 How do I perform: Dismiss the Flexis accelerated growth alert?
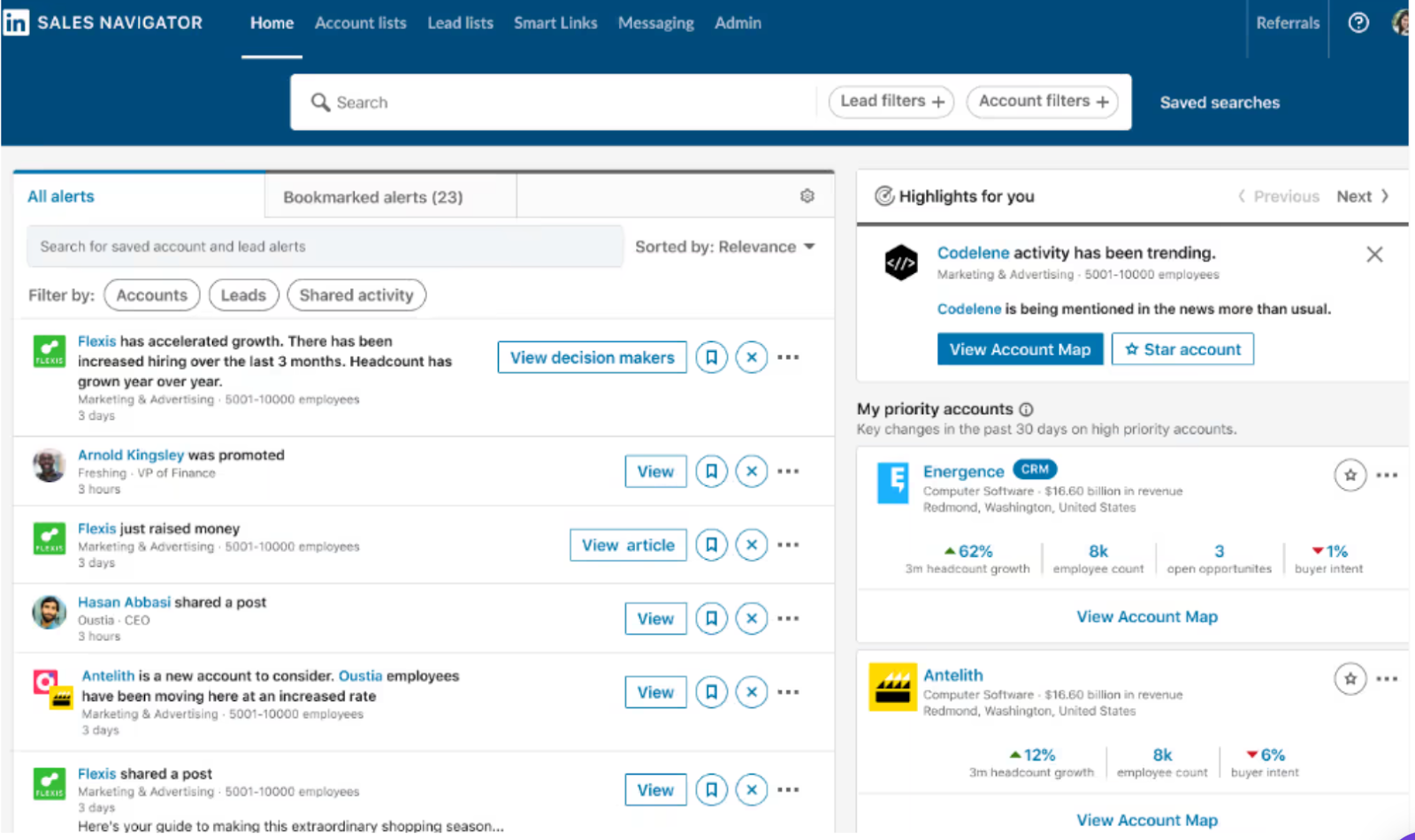752,357
